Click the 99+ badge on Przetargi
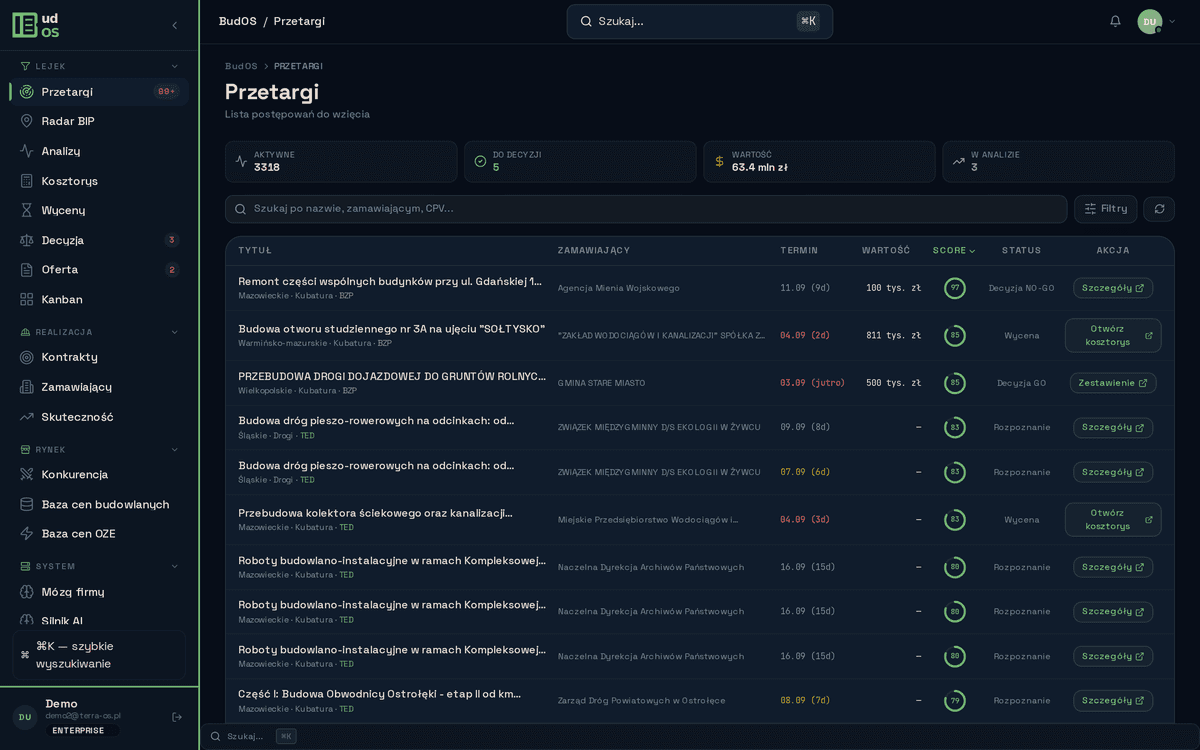Image resolution: width=1200 pixels, height=750 pixels. (x=166, y=91)
